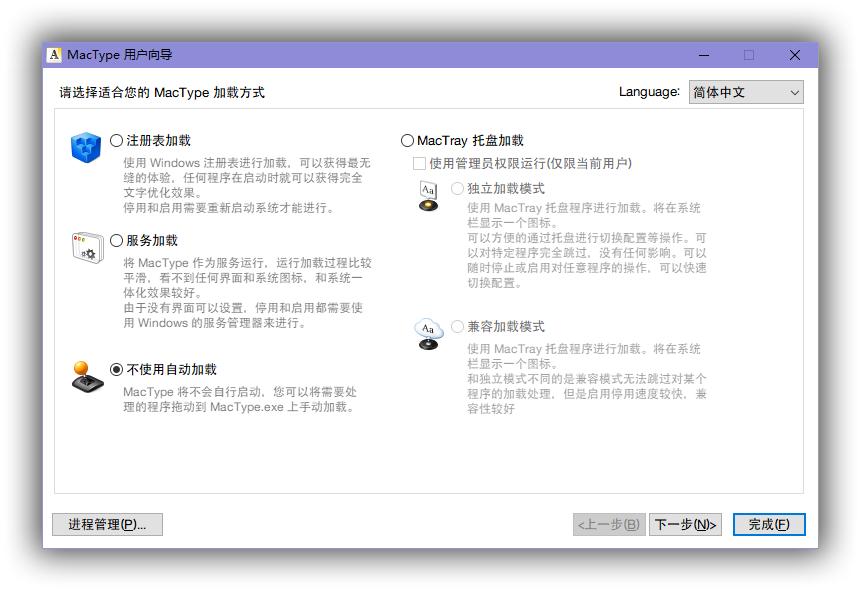861x591 pixels.
Task: Enable 使用管理员权限运行 checkbox
Action: [x=419, y=163]
